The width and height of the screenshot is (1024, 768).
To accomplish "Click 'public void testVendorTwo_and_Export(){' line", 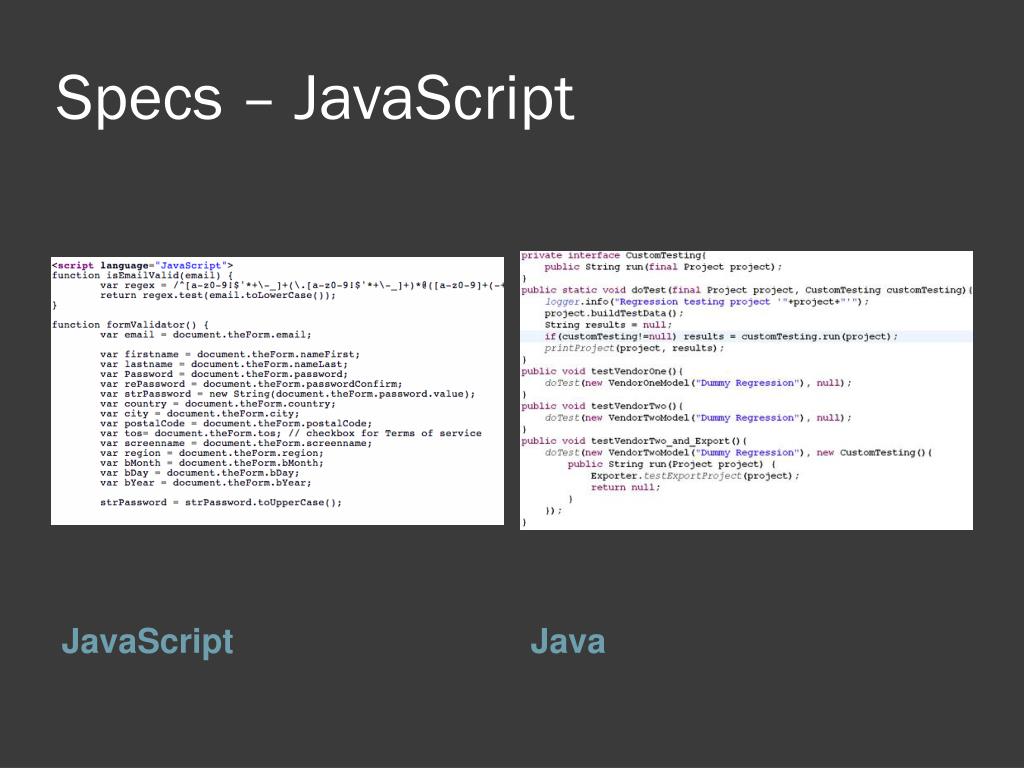I will pyautogui.click(x=634, y=441).
